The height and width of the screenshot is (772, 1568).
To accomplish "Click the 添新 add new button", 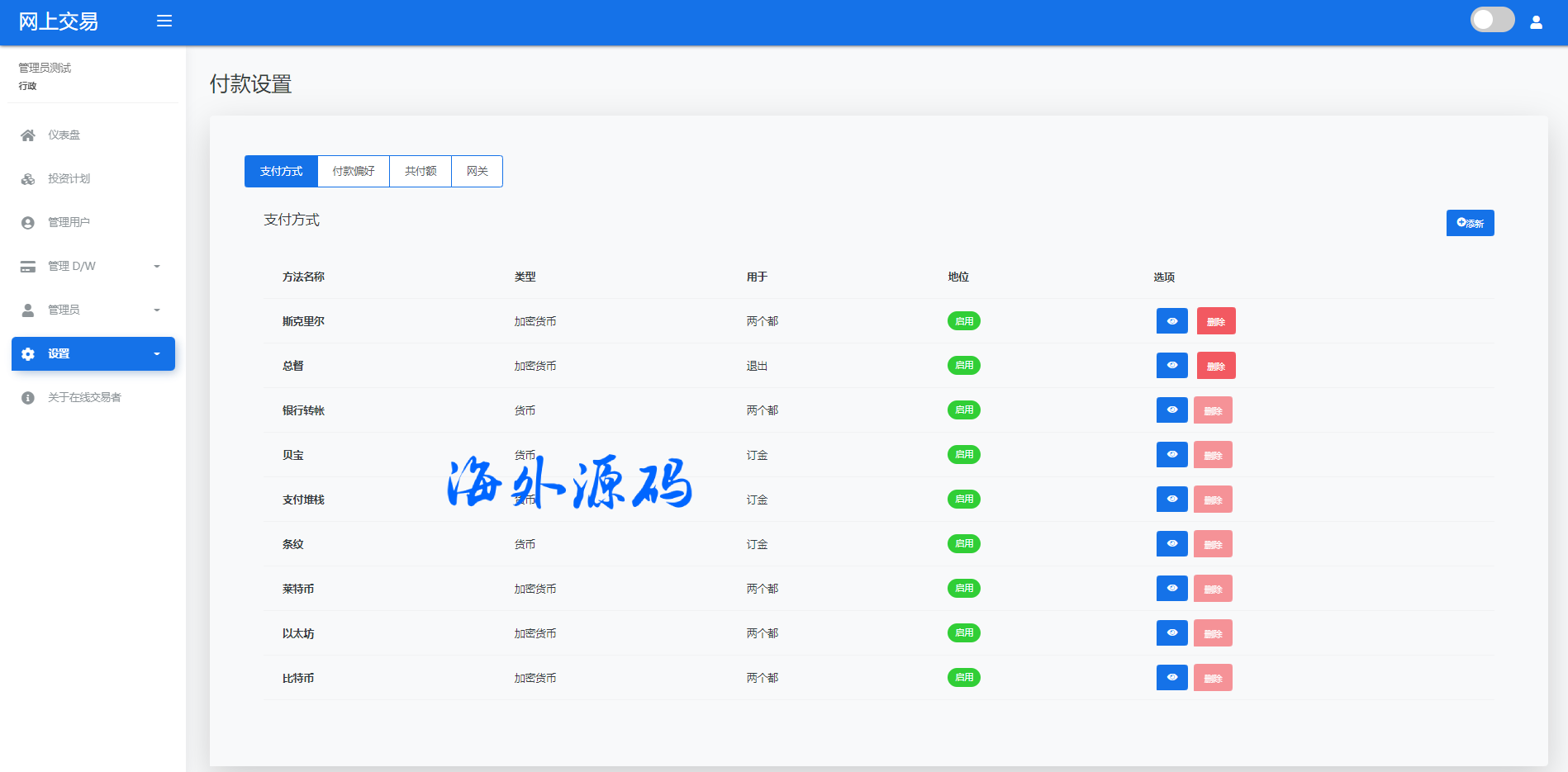I will click(1470, 223).
